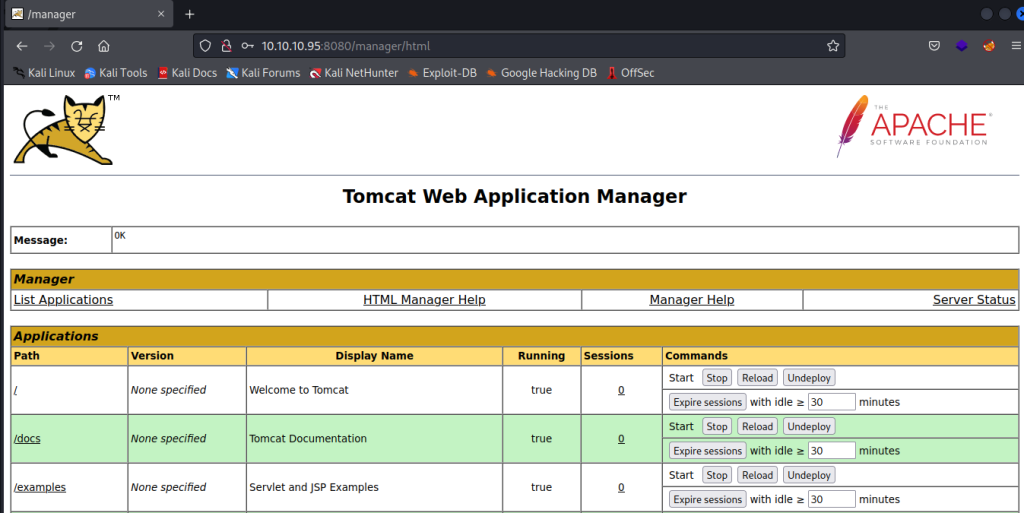
Task: Open the Pocket save icon
Action: point(933,46)
